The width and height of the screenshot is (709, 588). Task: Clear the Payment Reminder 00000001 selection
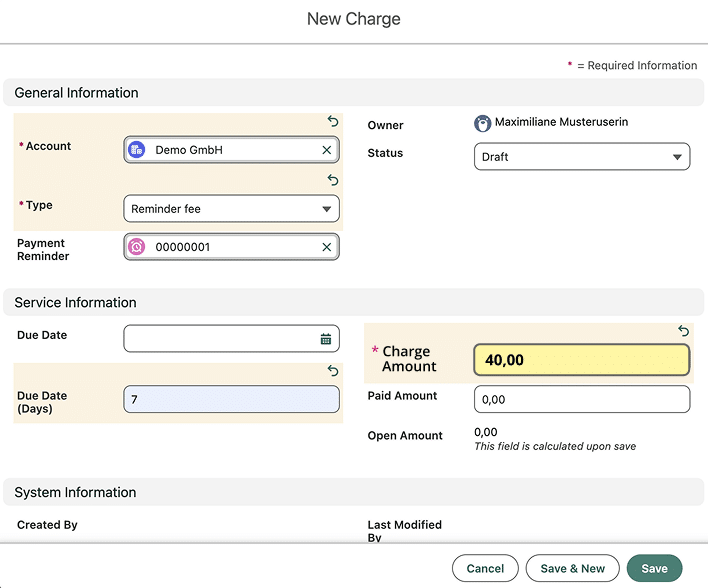tap(326, 247)
